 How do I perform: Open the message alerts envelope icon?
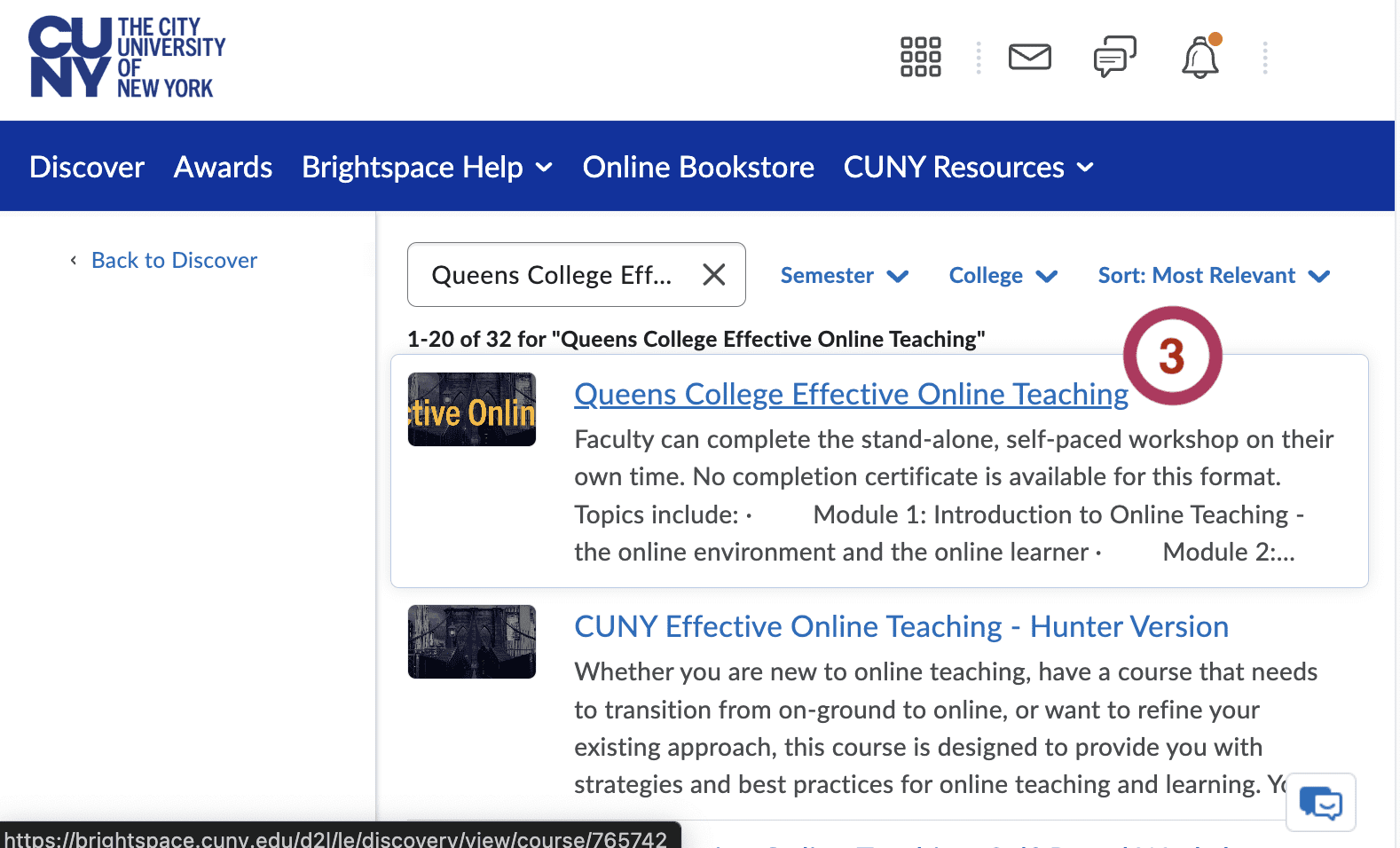tap(1029, 57)
